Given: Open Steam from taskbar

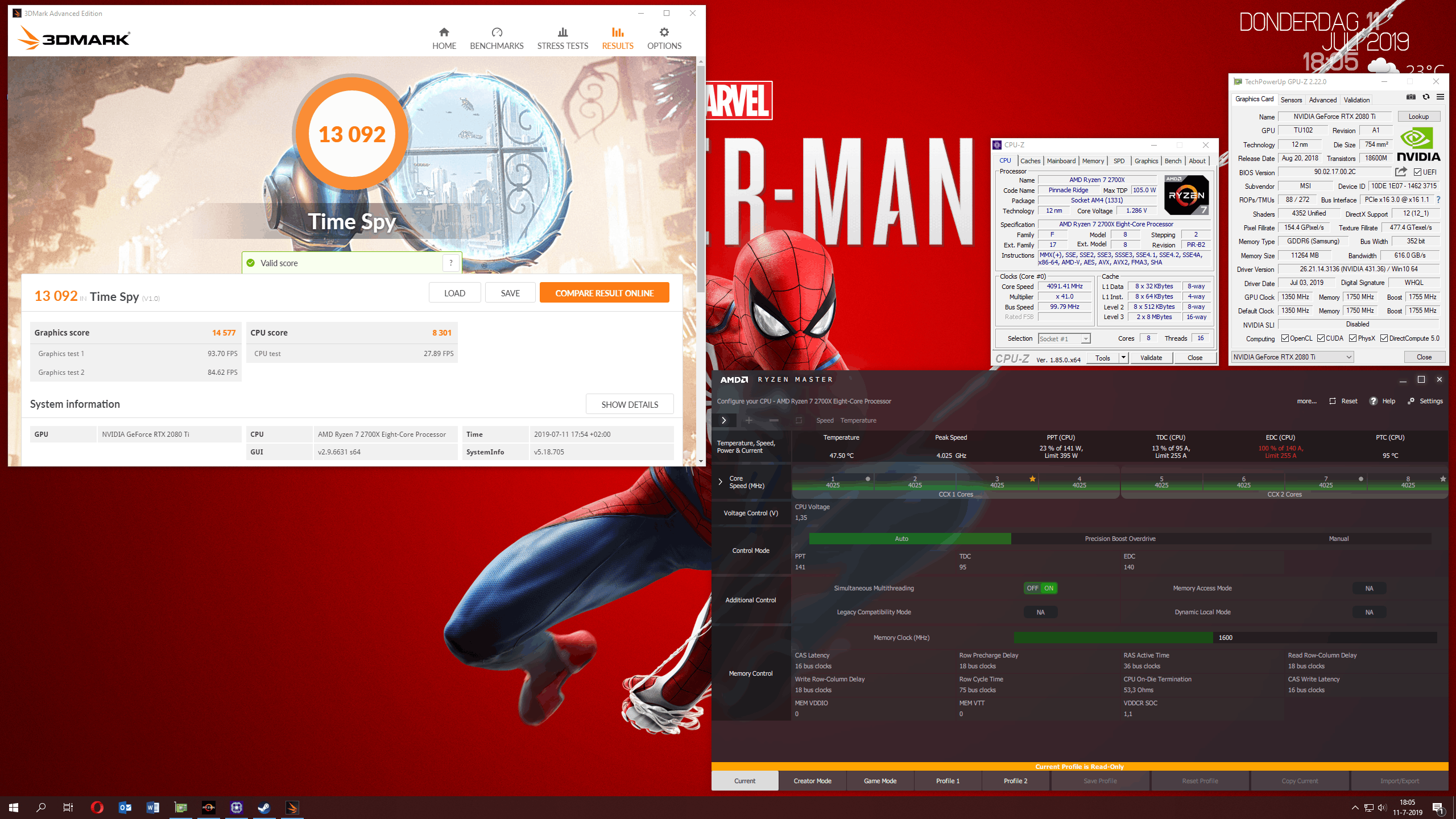Looking at the screenshot, I should [x=264, y=807].
